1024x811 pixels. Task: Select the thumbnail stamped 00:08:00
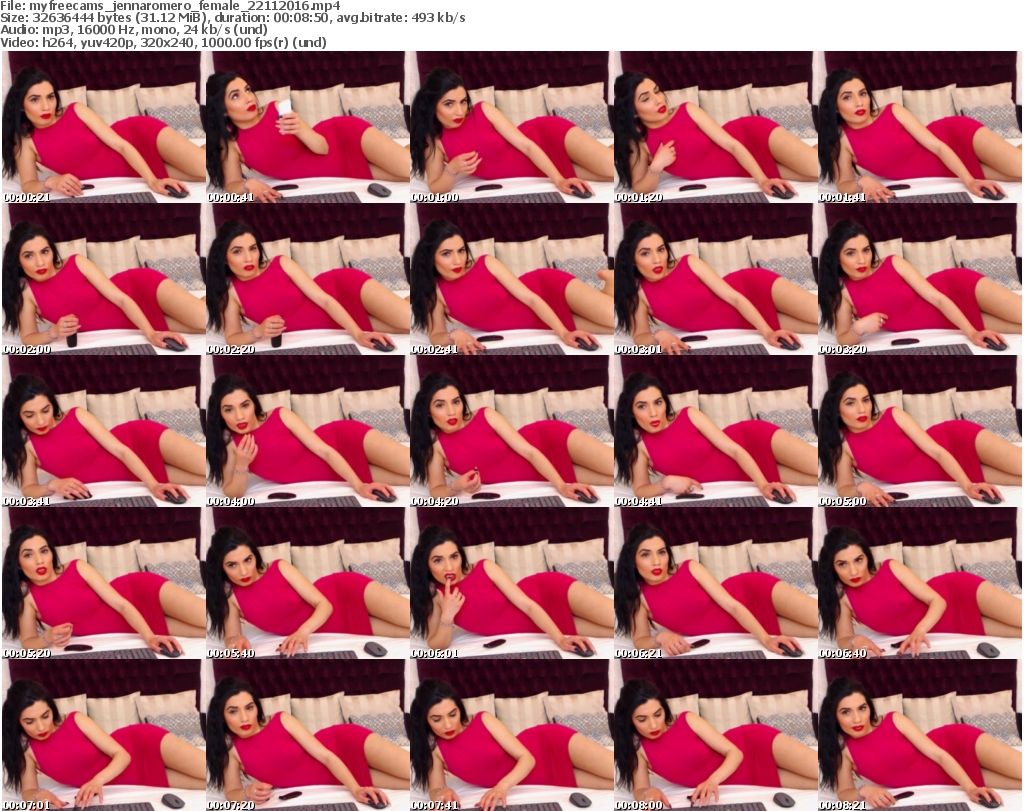click(715, 735)
